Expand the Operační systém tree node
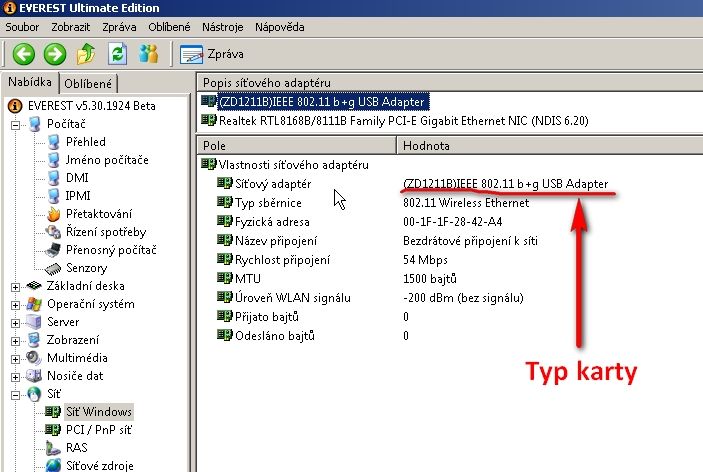 tap(15, 305)
